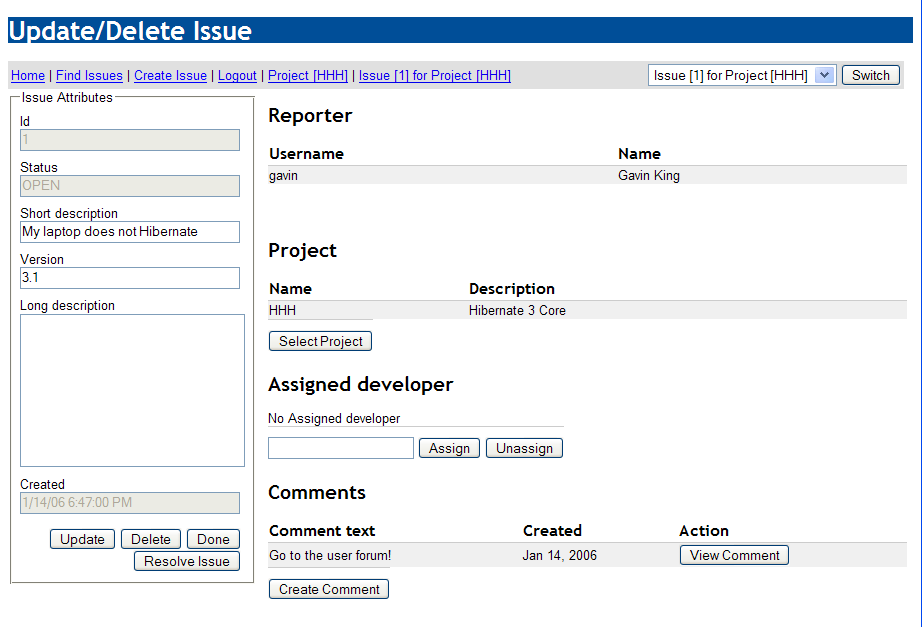The width and height of the screenshot is (922, 627).
Task: Click the Create Issue link
Action: [x=170, y=75]
